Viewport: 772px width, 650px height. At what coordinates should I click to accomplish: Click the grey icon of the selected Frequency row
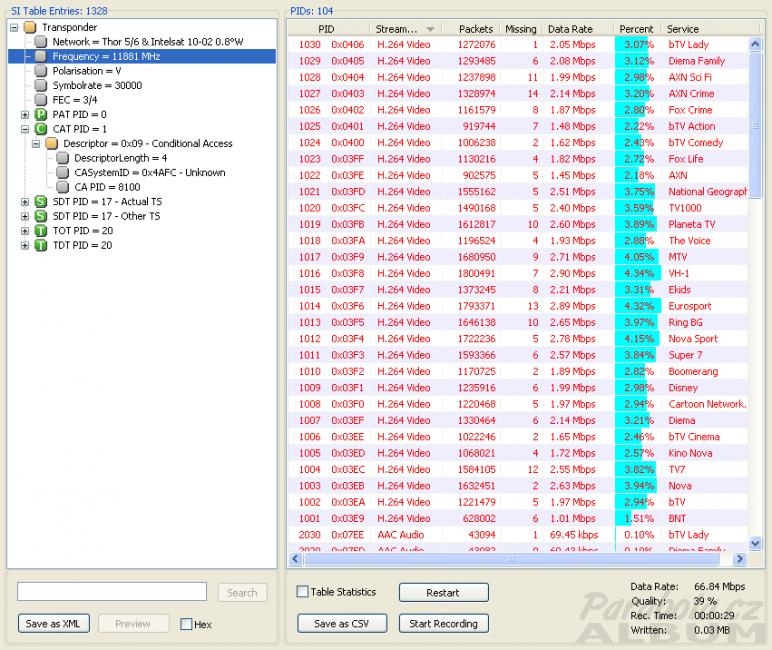(41, 56)
